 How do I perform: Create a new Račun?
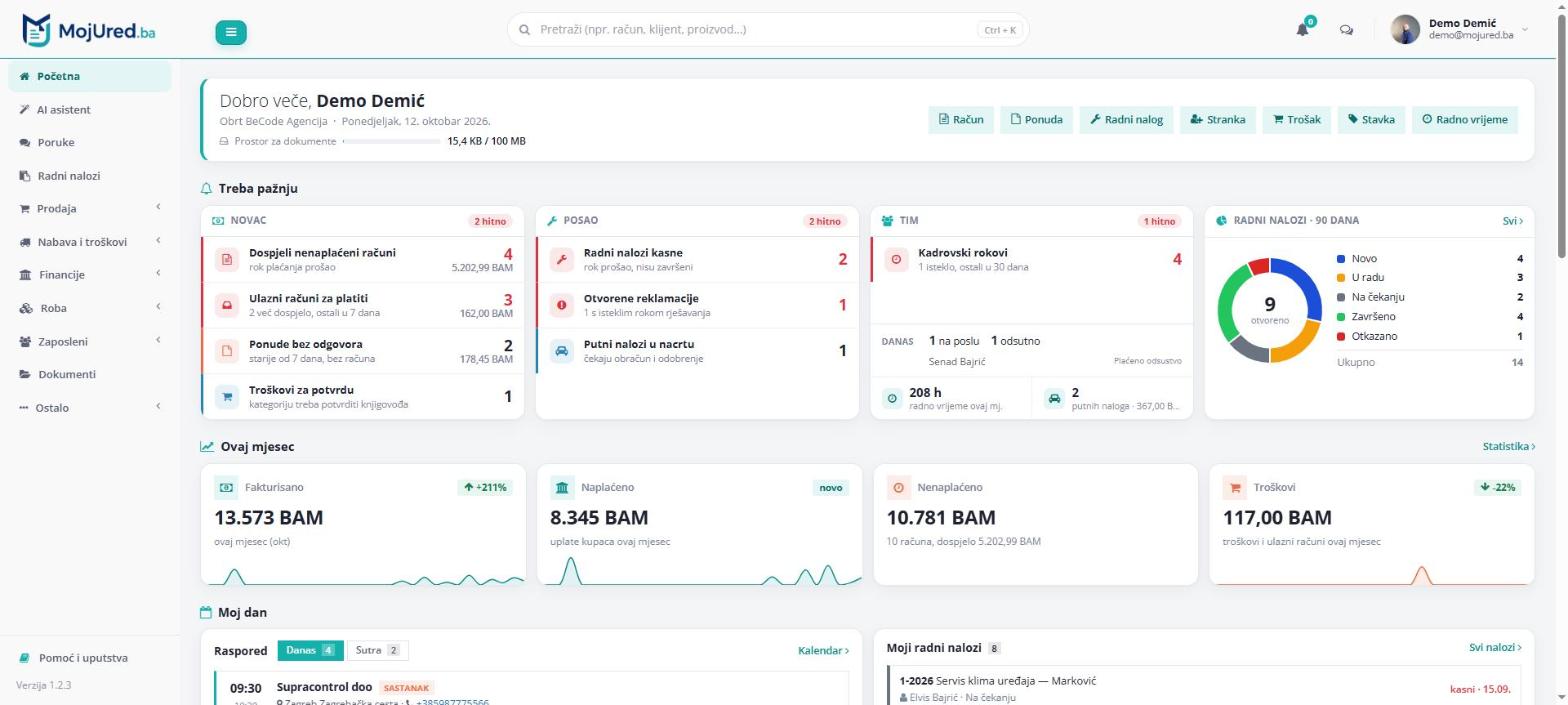tap(961, 120)
